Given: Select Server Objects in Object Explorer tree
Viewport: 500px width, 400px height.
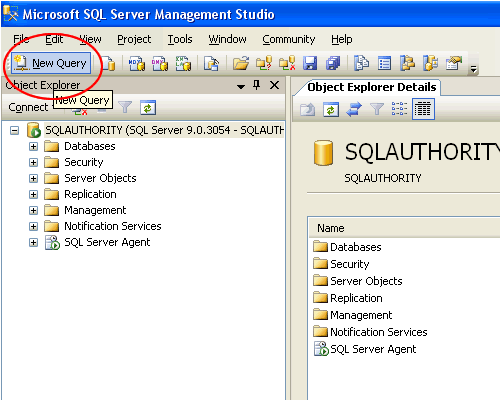Looking at the screenshot, I should click(x=100, y=178).
